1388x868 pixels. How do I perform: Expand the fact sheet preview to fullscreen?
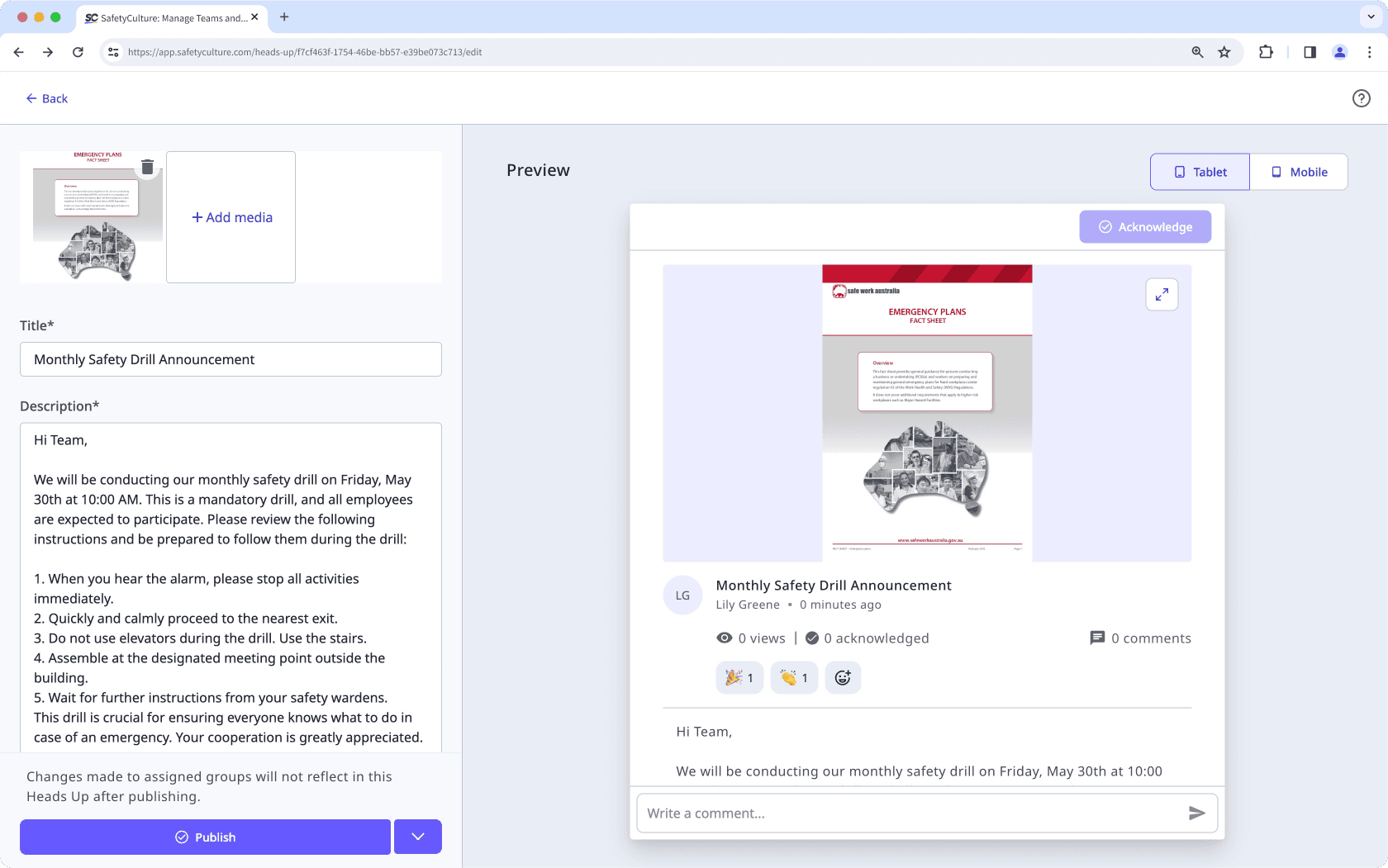coord(1162,294)
